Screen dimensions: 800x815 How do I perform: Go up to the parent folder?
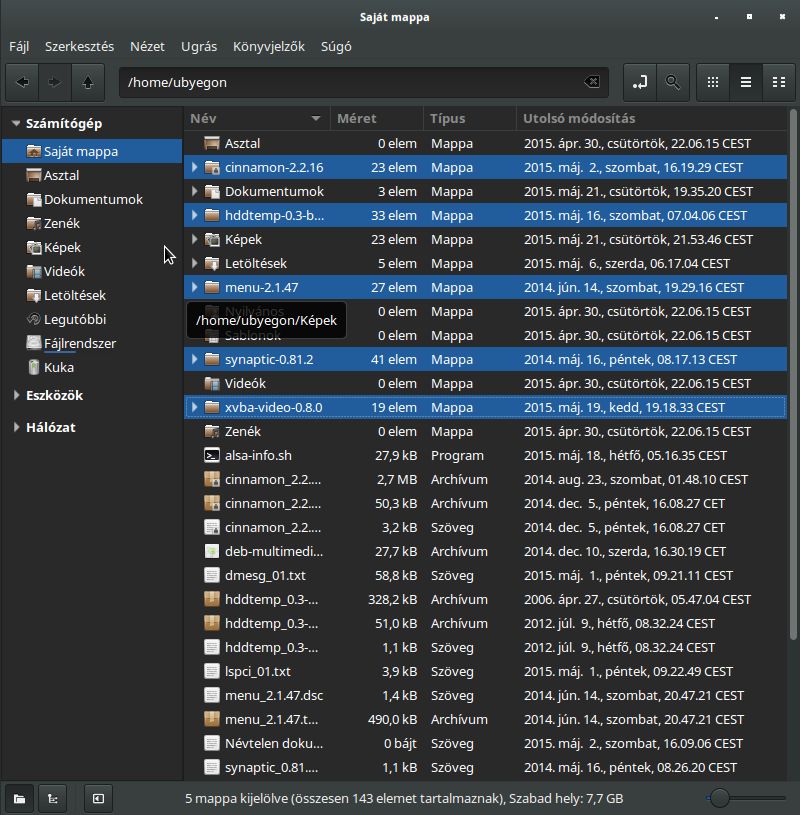88,82
